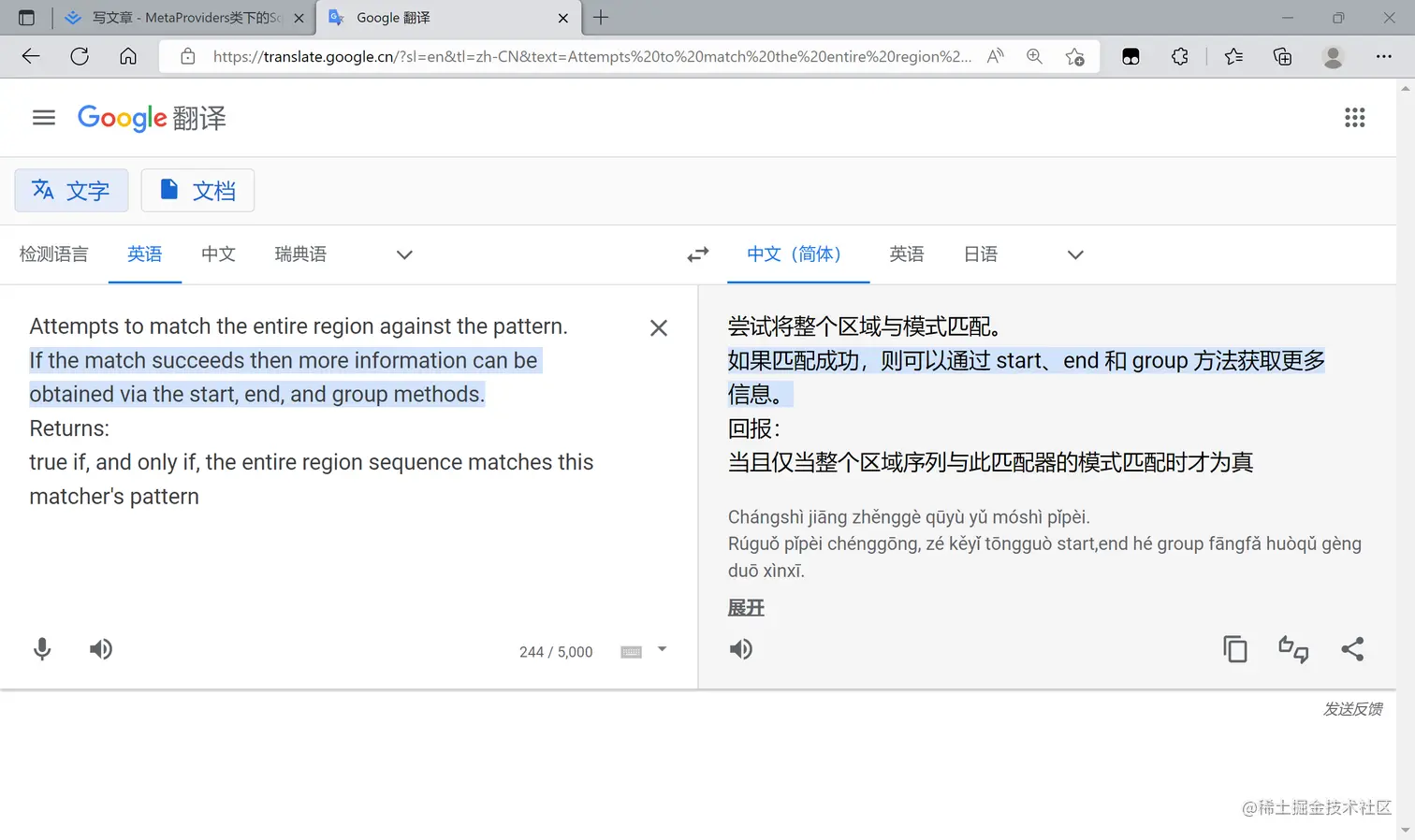
Task: Add this page to favorites
Action: tap(1075, 56)
